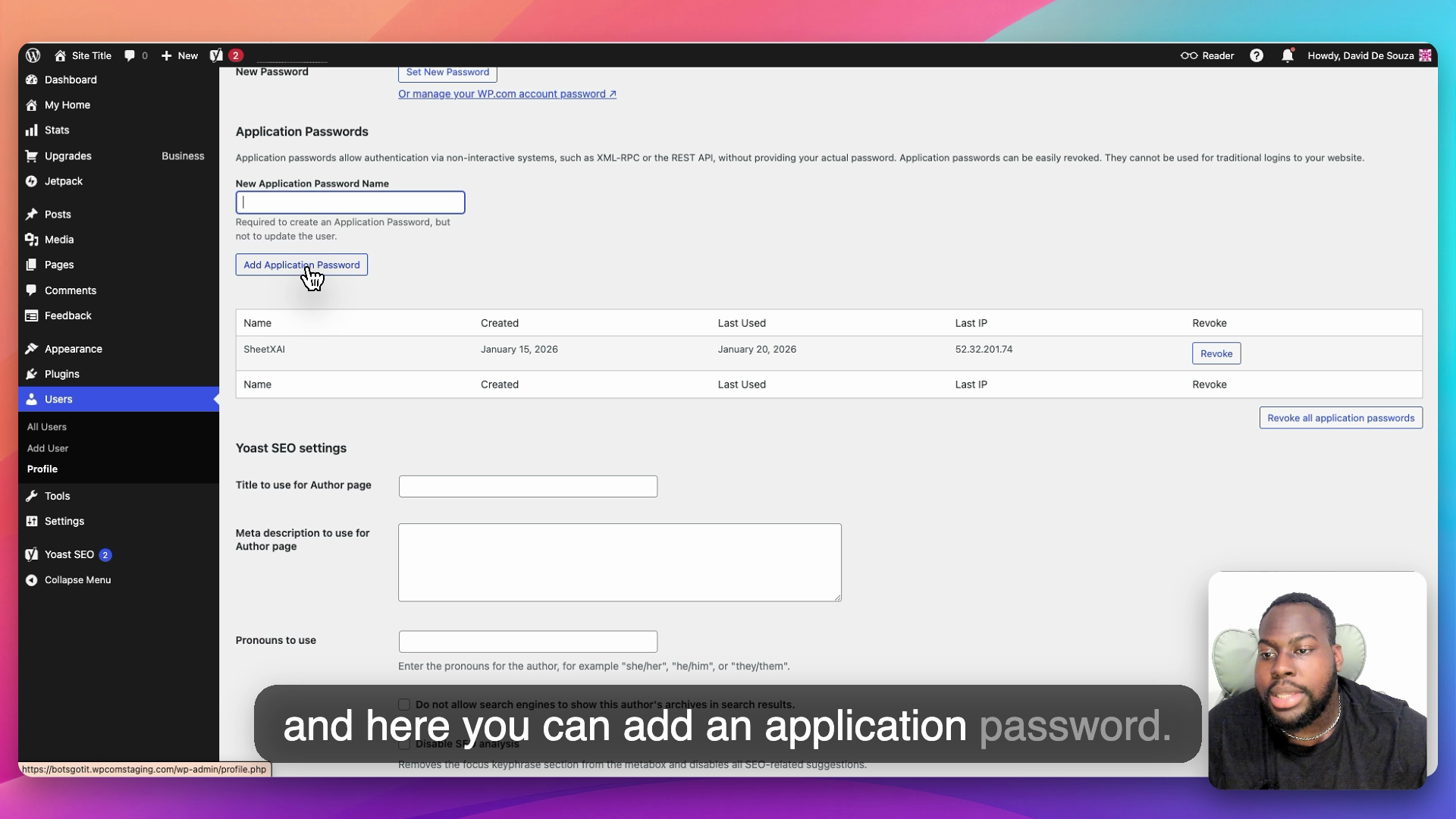Click the Site Title home icon

[61, 55]
